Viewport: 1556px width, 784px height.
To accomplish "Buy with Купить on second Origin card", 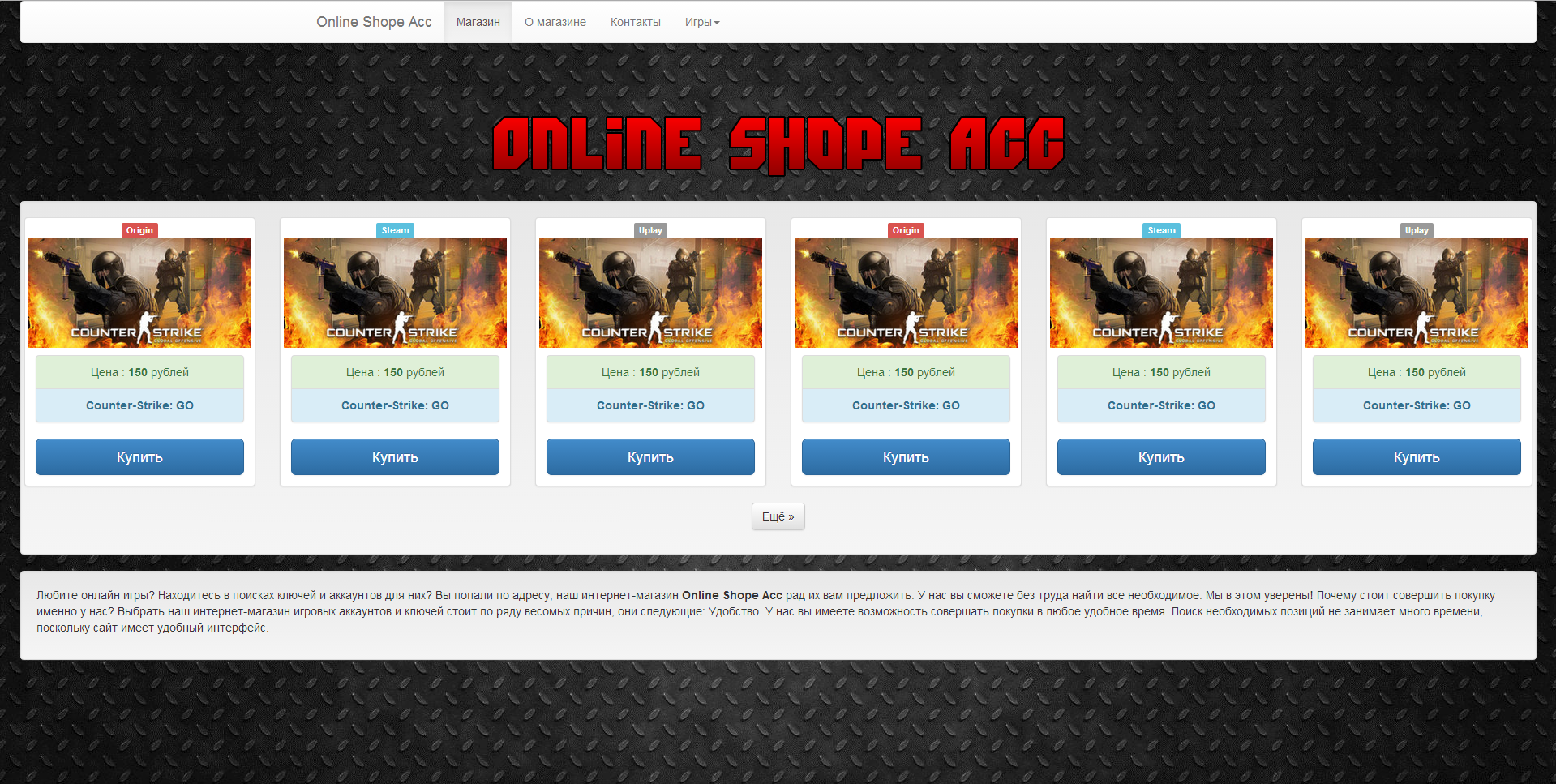I will (x=906, y=457).
